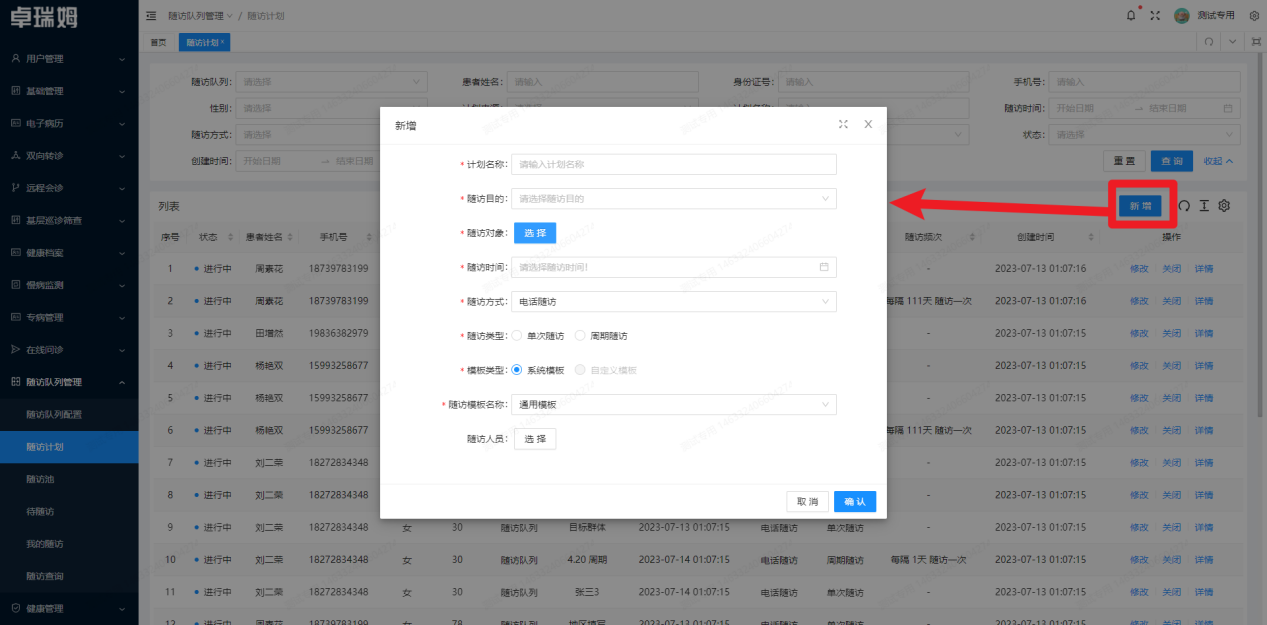The width and height of the screenshot is (1267, 625).
Task: Open the 随访方式 dropdown showing 电话随访
Action: pos(673,301)
